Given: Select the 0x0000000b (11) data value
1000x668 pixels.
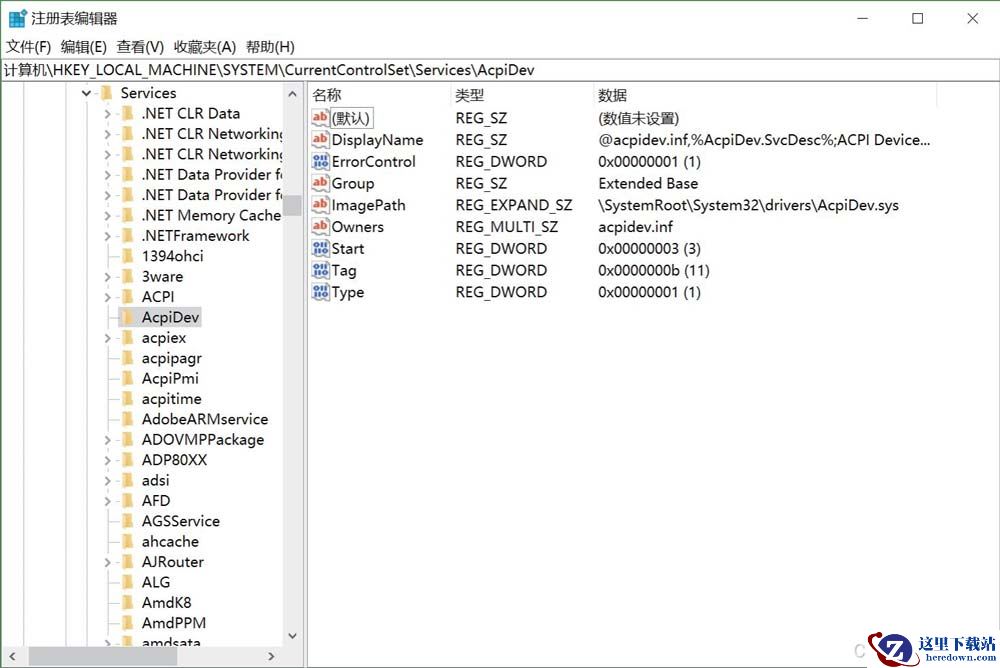Looking at the screenshot, I should (654, 271).
